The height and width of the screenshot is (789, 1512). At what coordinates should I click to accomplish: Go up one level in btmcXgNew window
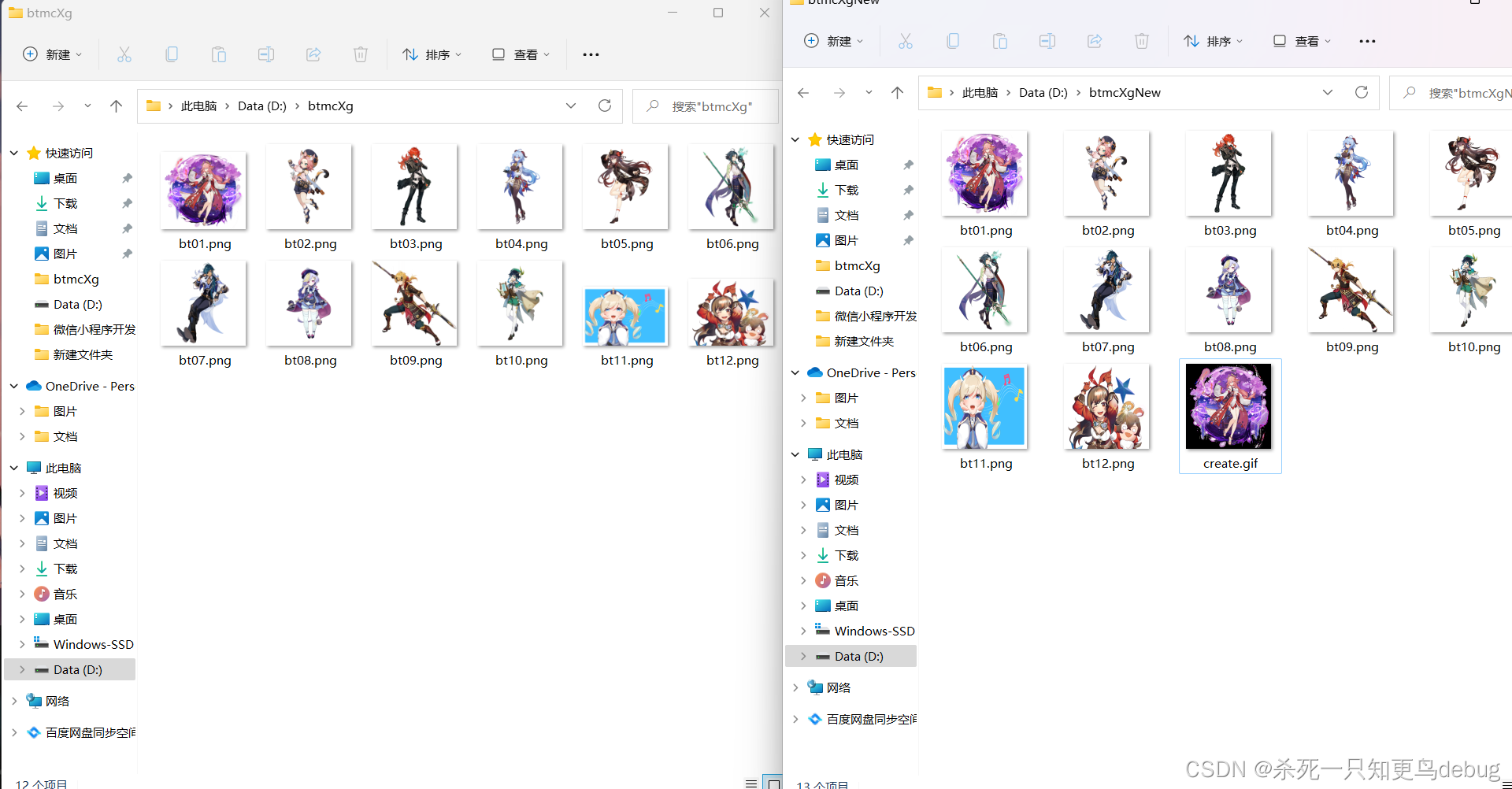point(897,92)
